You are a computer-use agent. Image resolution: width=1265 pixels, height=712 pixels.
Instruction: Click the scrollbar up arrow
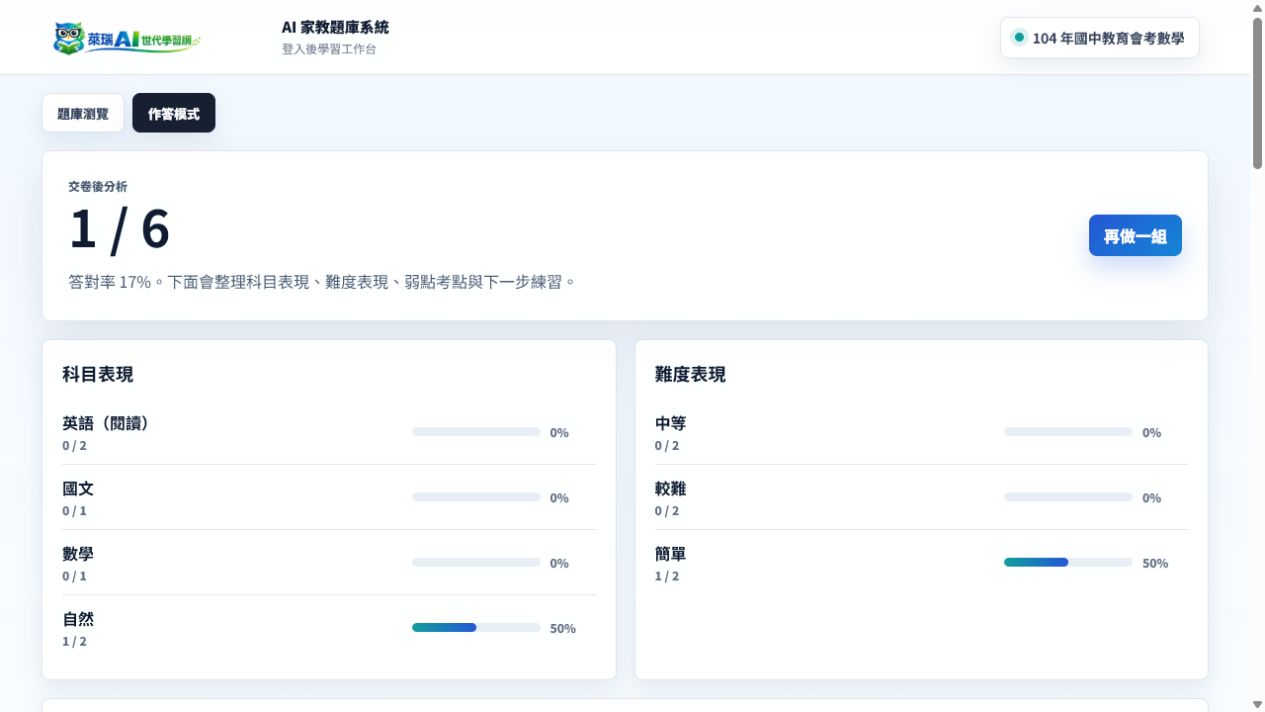[x=1257, y=7]
